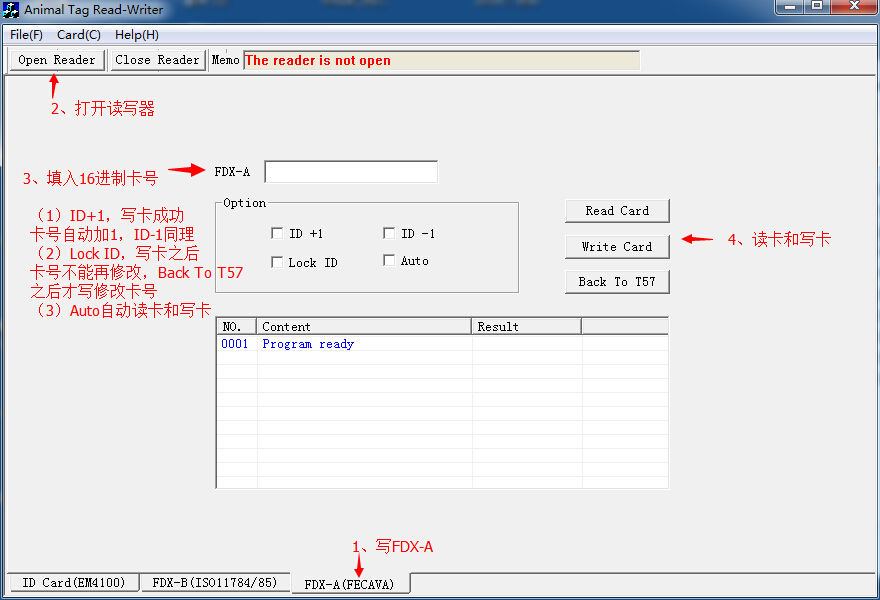Click the Content column header
This screenshot has width=880, height=600.
[364, 327]
